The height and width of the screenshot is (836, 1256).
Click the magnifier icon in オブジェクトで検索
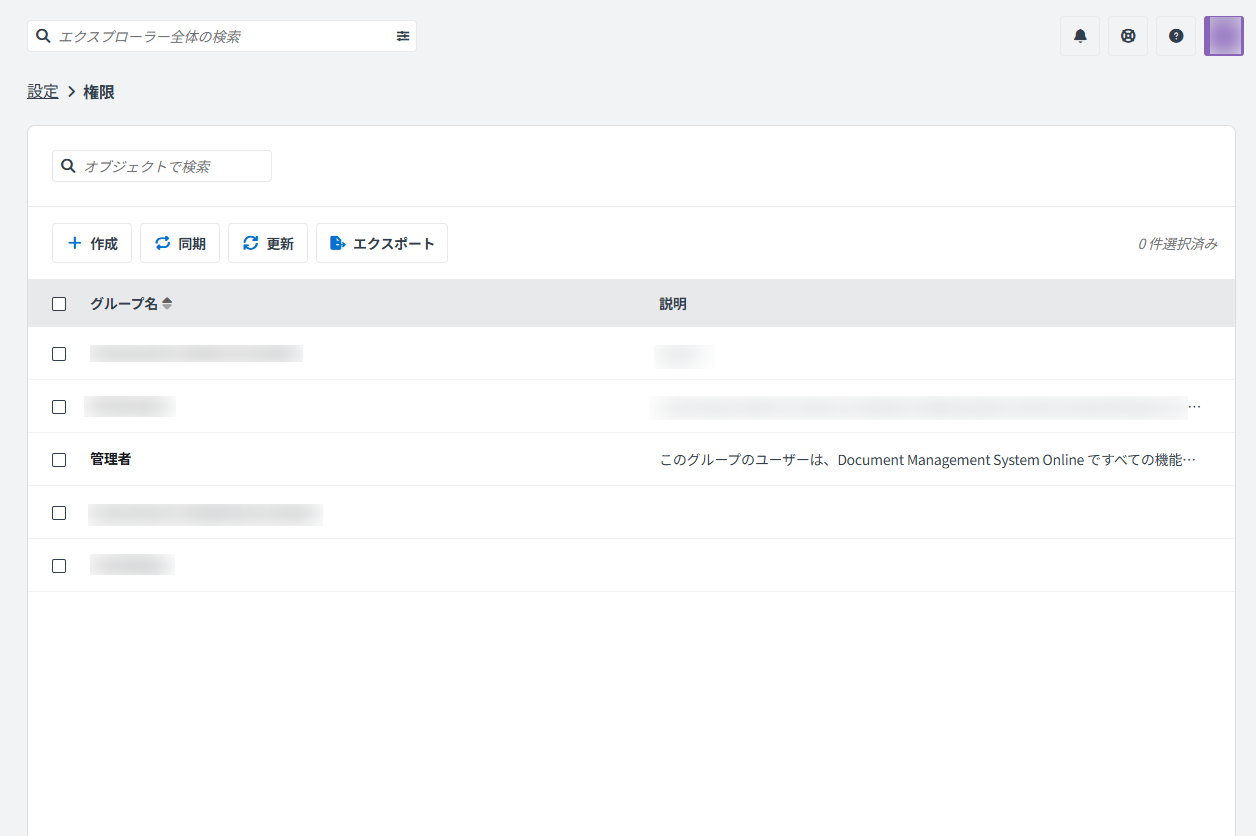tap(68, 166)
